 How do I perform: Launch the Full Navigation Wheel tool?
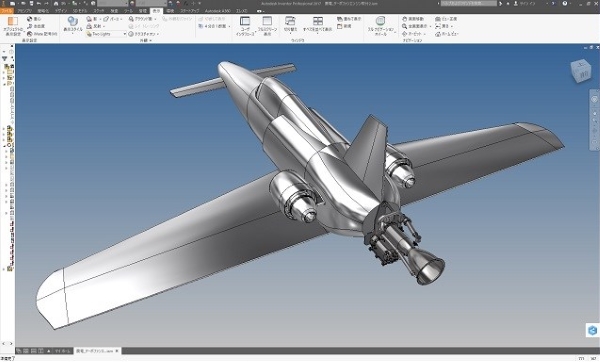(380, 26)
